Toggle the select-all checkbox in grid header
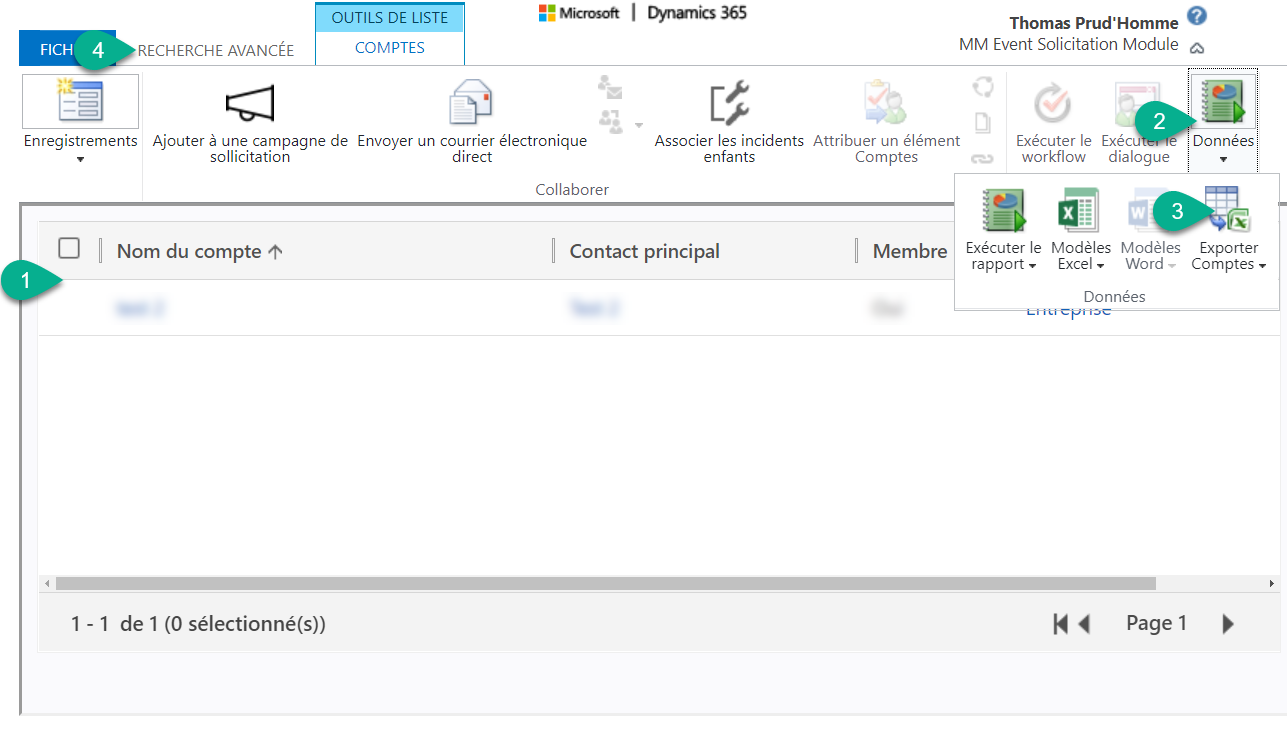Image resolution: width=1287 pixels, height=730 pixels. pyautogui.click(x=69, y=249)
